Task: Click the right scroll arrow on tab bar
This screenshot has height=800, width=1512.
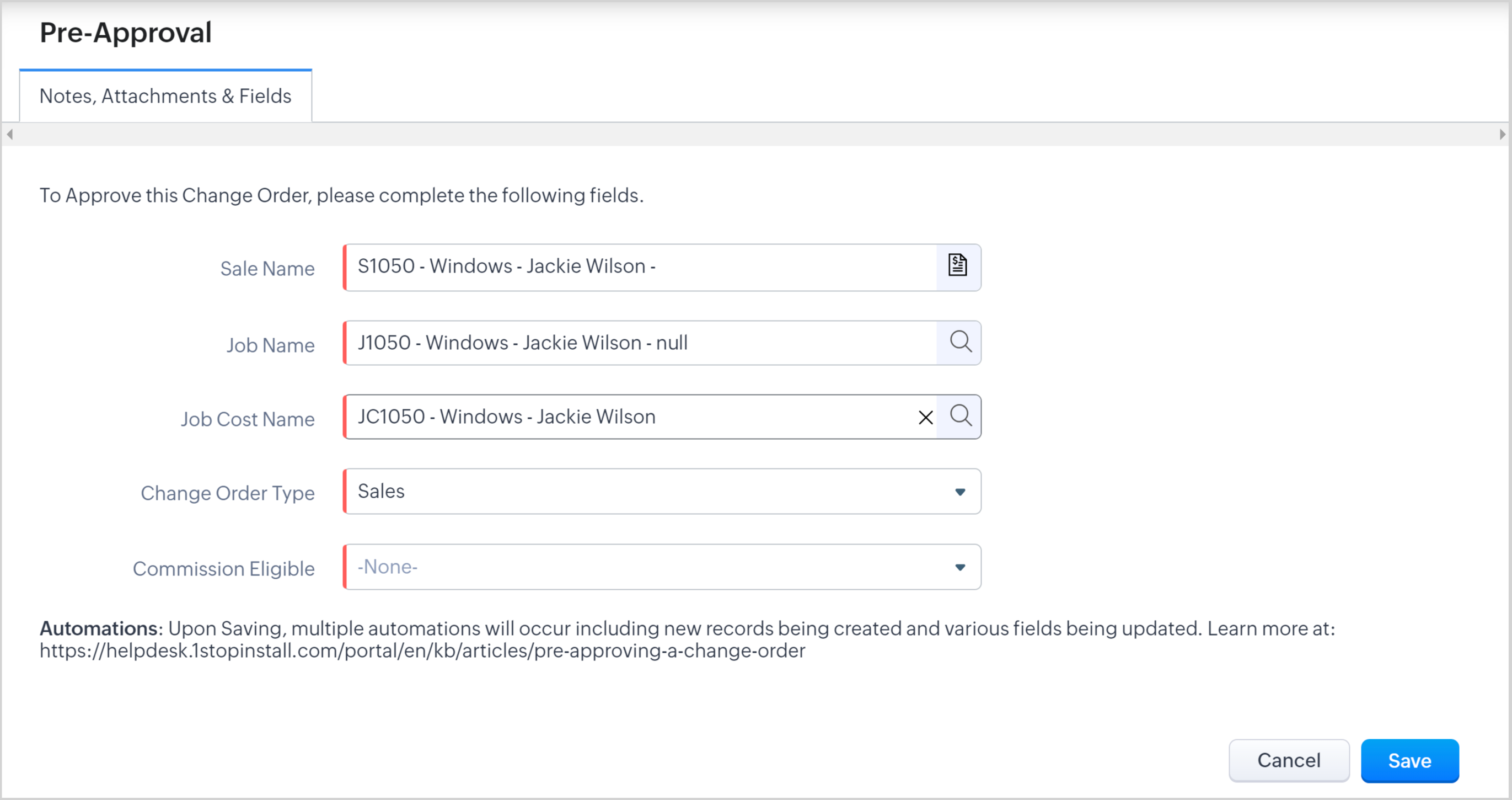Action: pyautogui.click(x=1502, y=135)
